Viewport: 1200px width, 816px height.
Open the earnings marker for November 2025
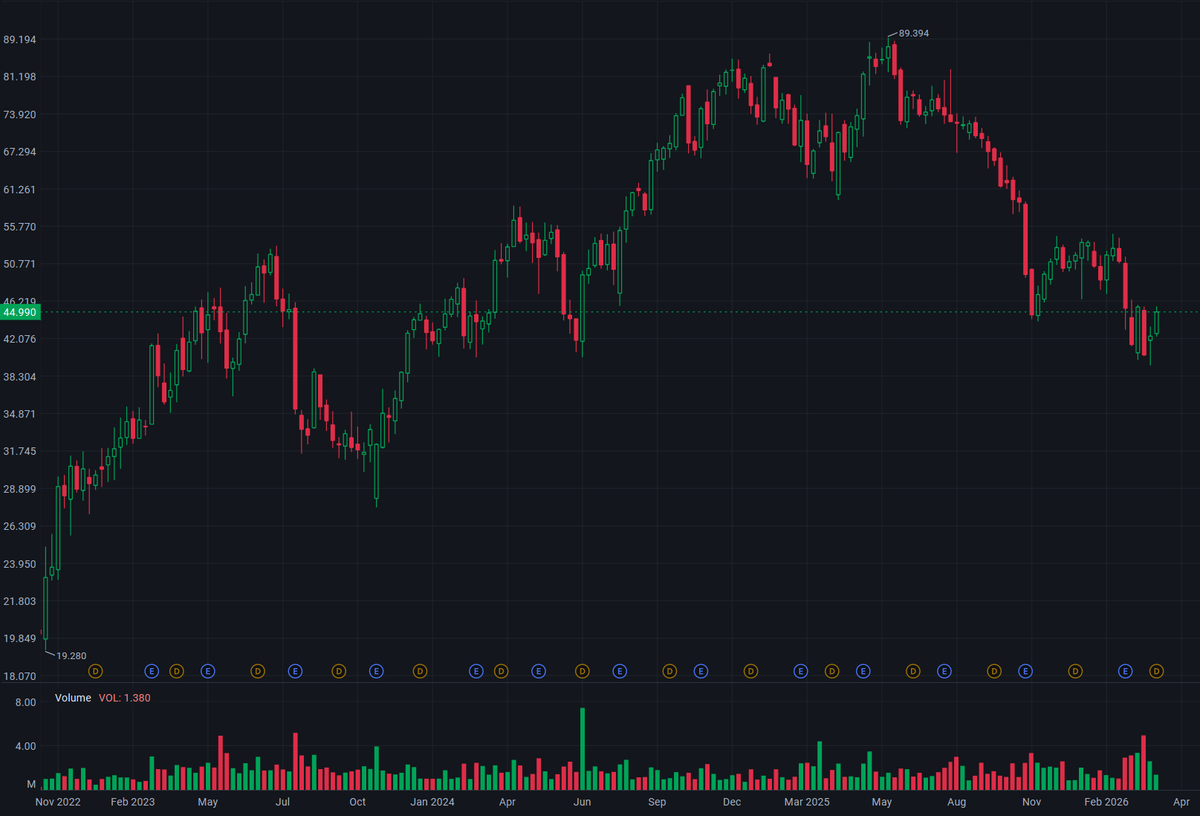[1025, 670]
